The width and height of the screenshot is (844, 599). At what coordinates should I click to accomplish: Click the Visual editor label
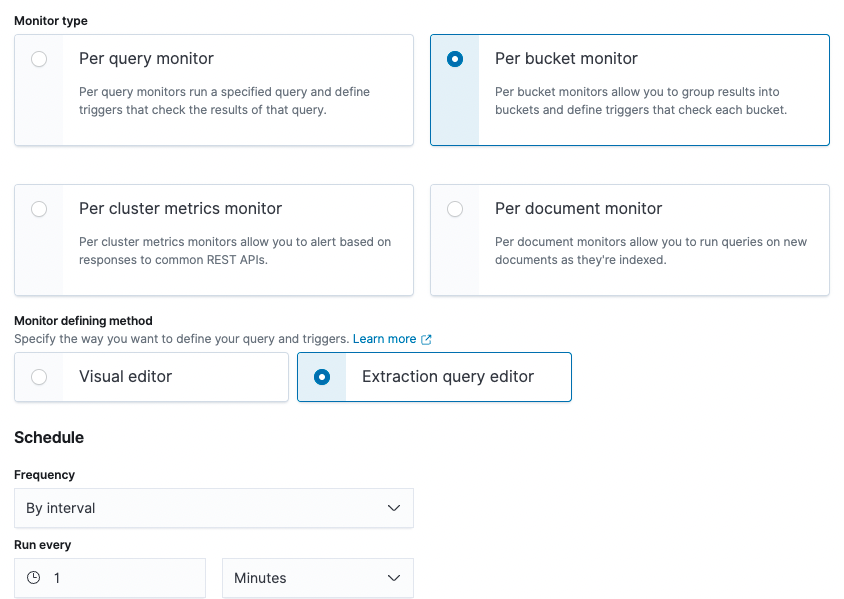click(x=125, y=377)
